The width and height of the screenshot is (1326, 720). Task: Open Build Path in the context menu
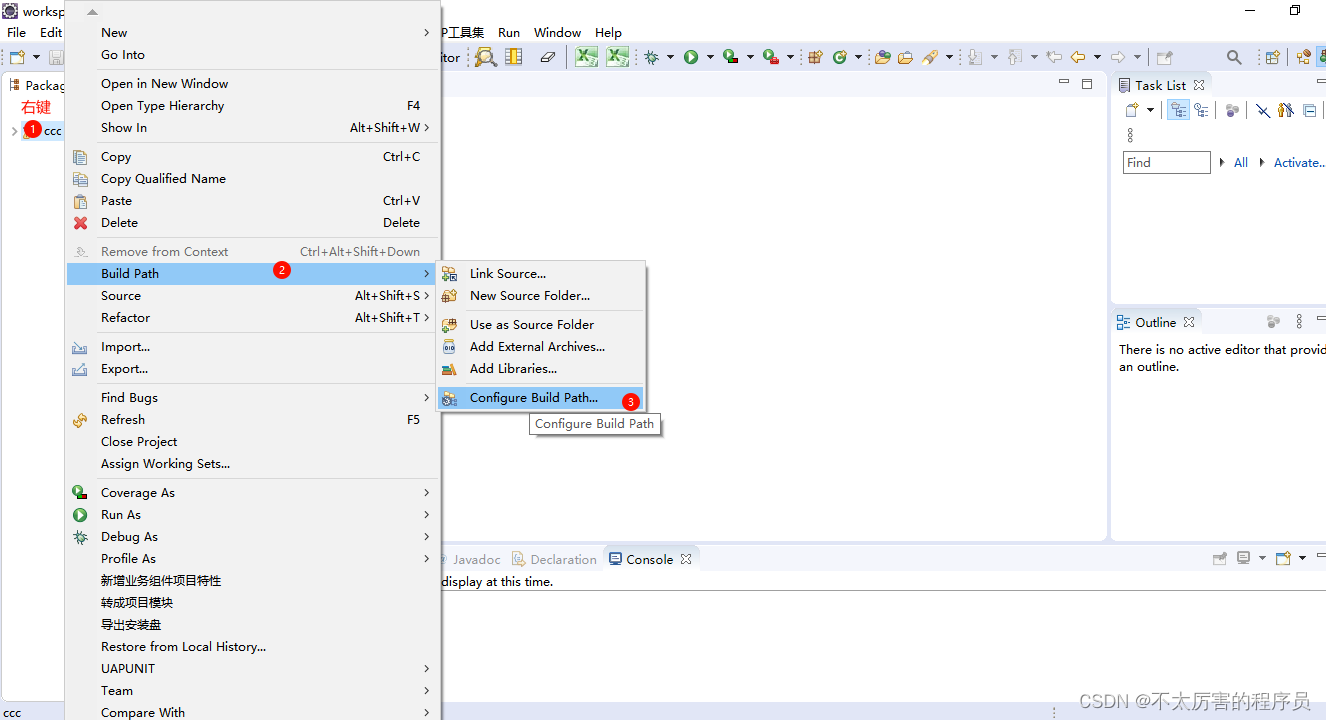(x=251, y=274)
